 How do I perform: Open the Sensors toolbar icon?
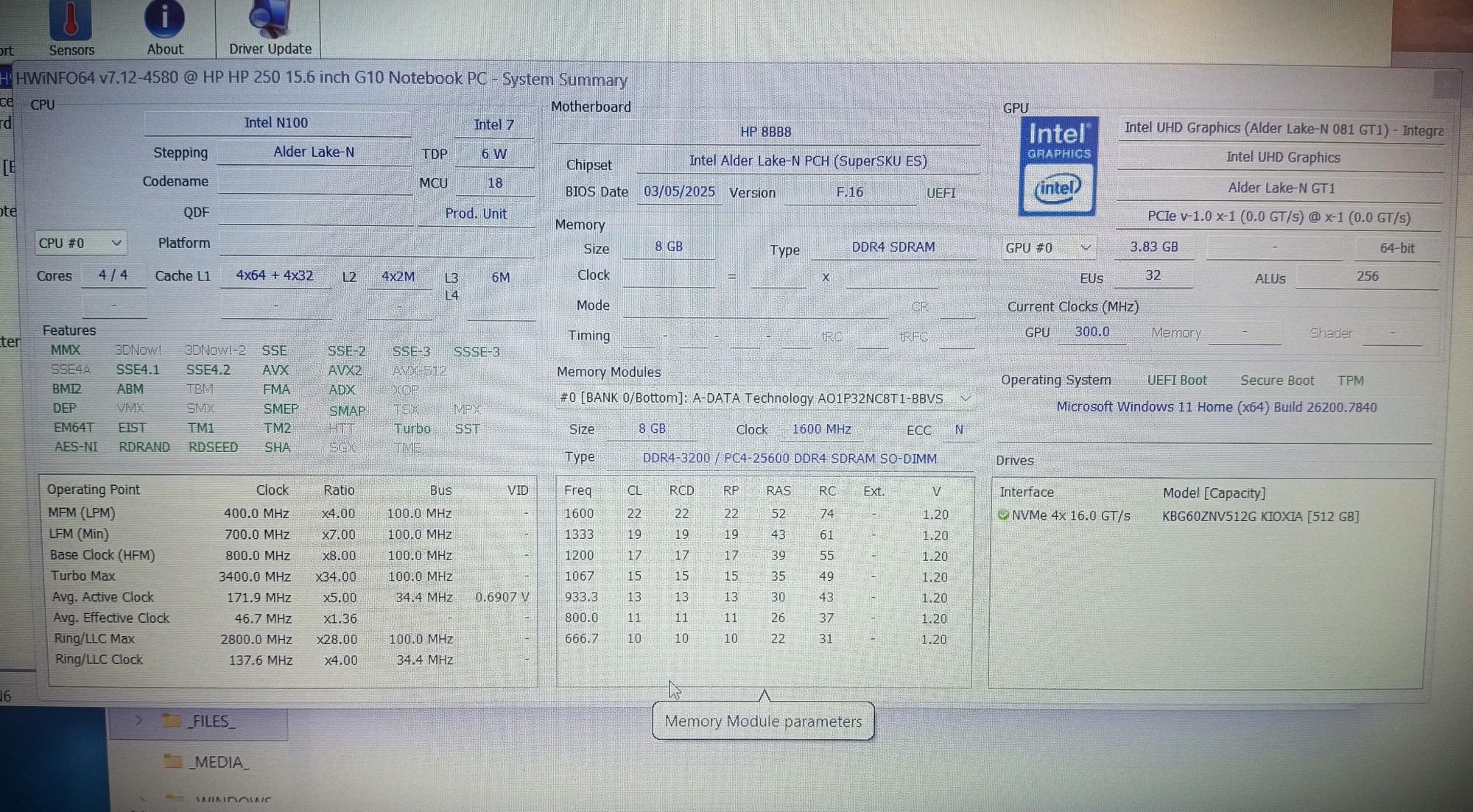tap(71, 22)
